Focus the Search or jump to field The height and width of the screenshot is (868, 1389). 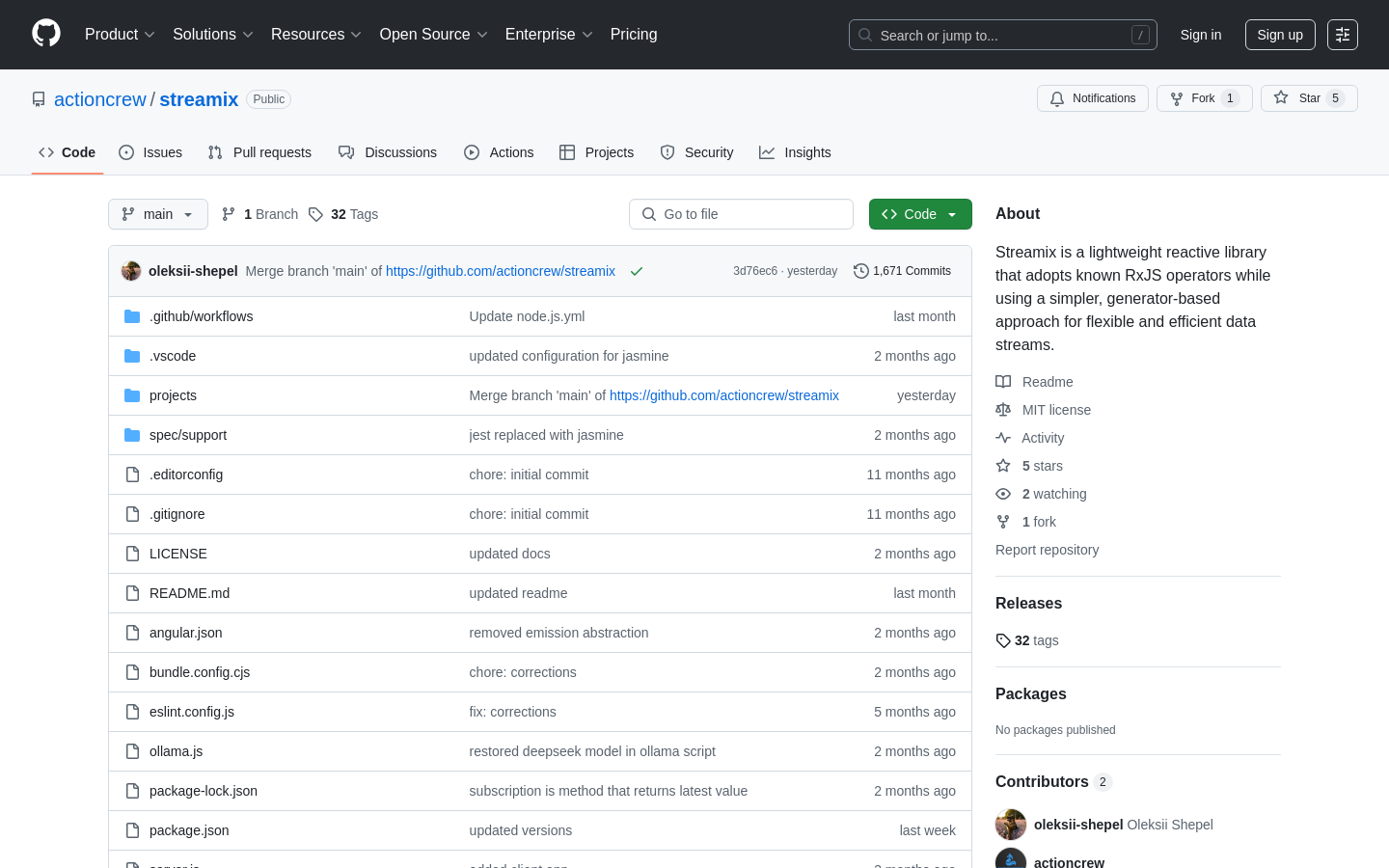click(x=1003, y=35)
